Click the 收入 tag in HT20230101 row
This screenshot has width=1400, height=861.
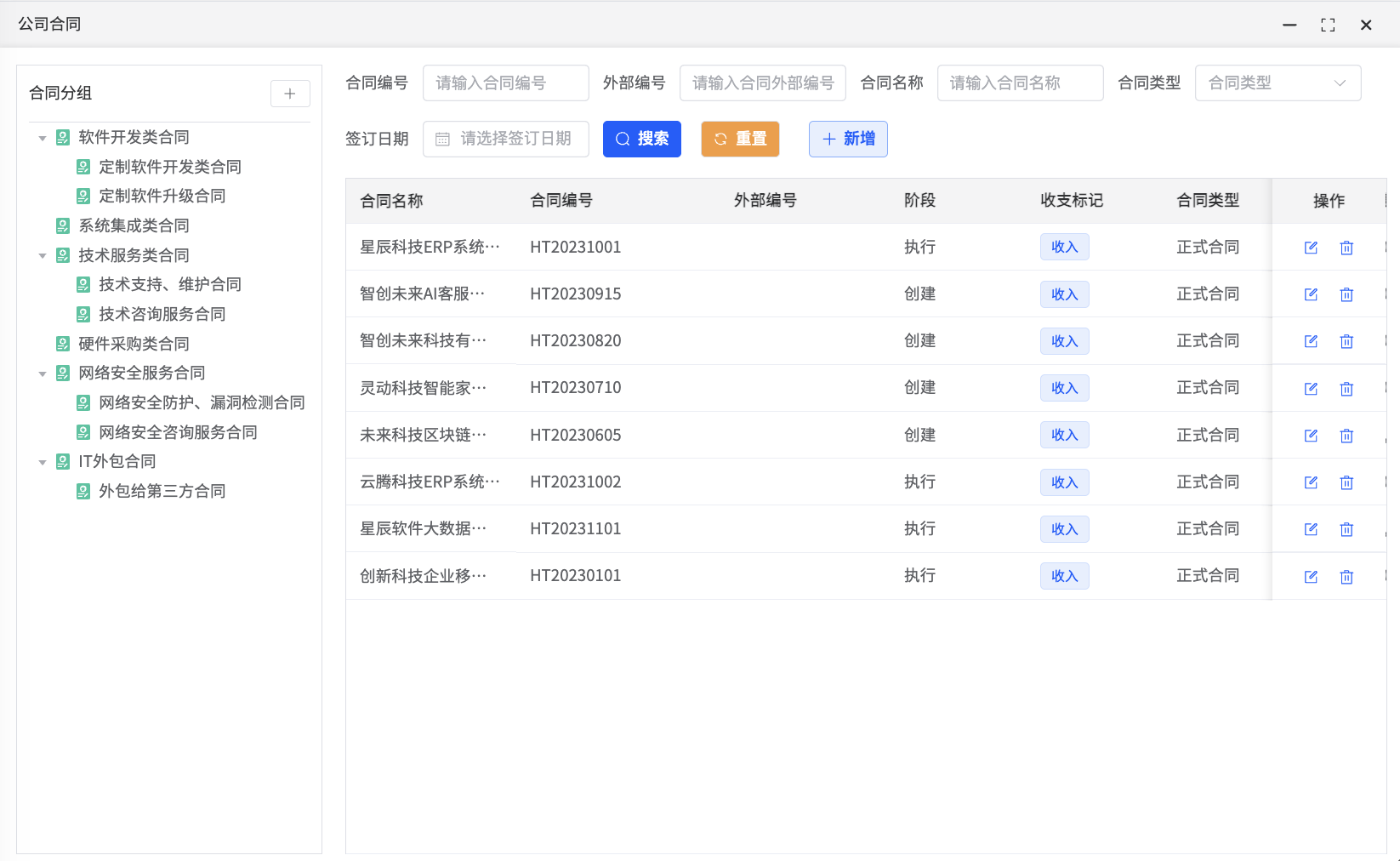(x=1064, y=576)
